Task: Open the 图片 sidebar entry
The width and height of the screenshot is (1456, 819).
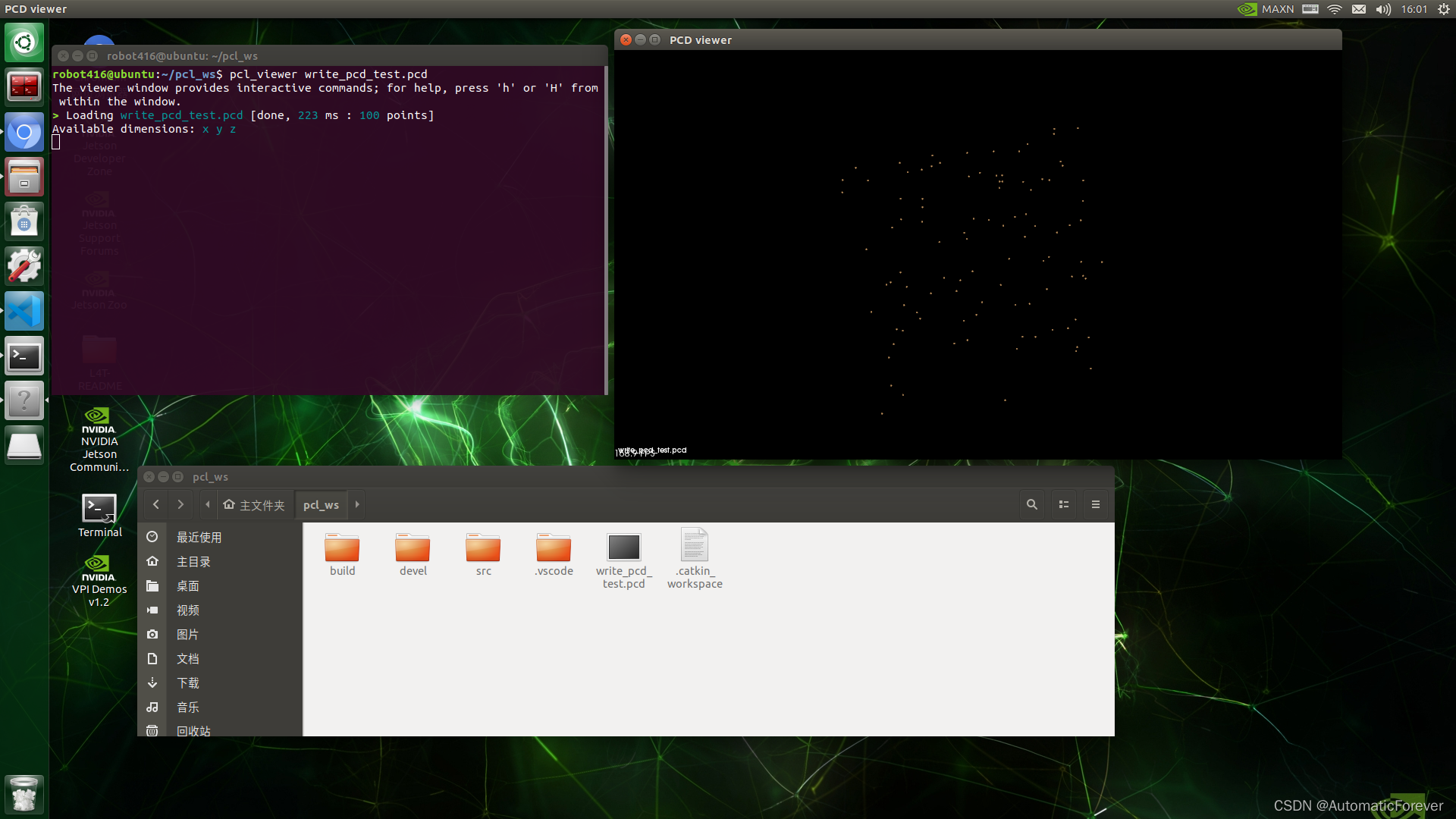Action: coord(187,634)
